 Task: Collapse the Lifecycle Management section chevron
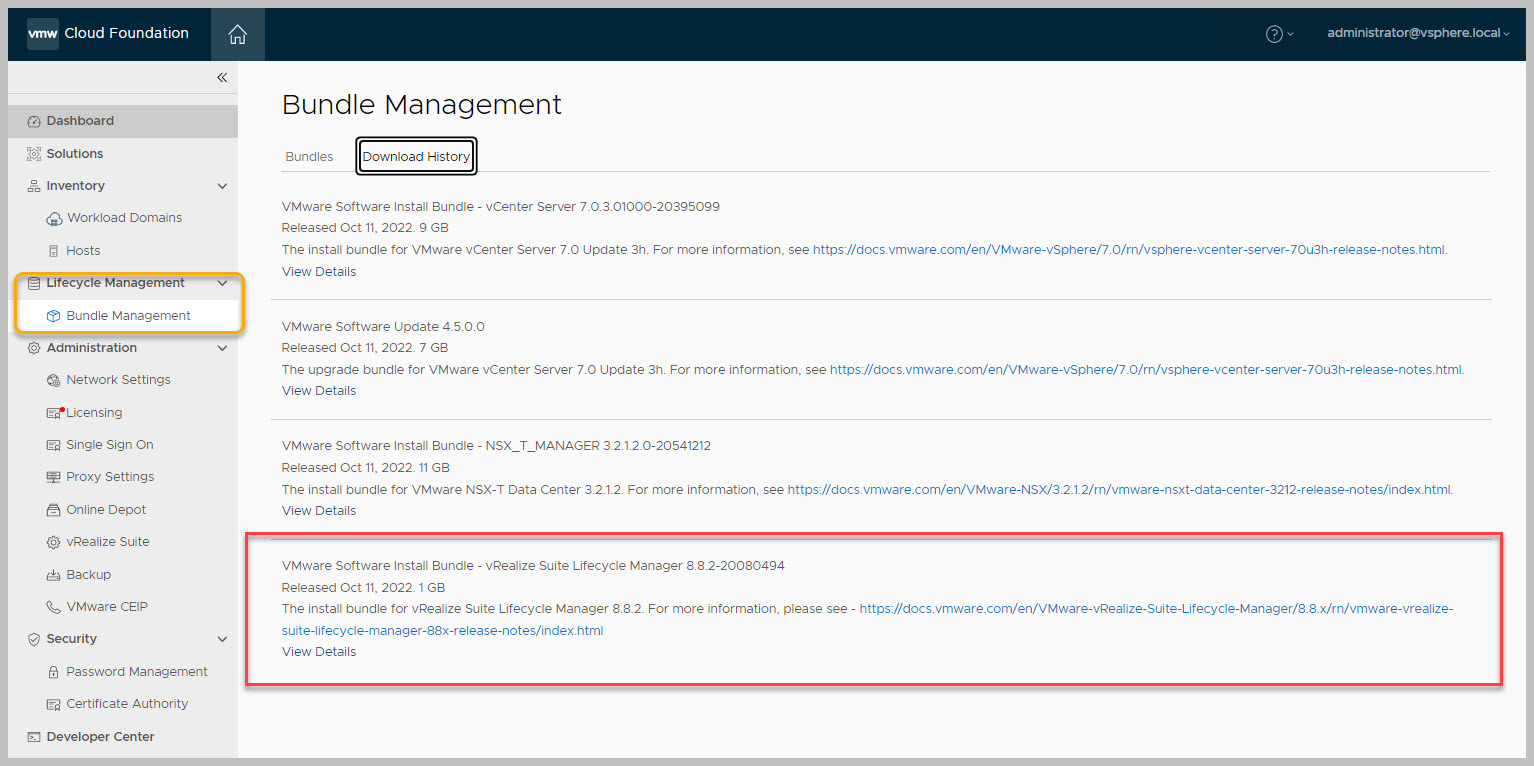pos(222,283)
